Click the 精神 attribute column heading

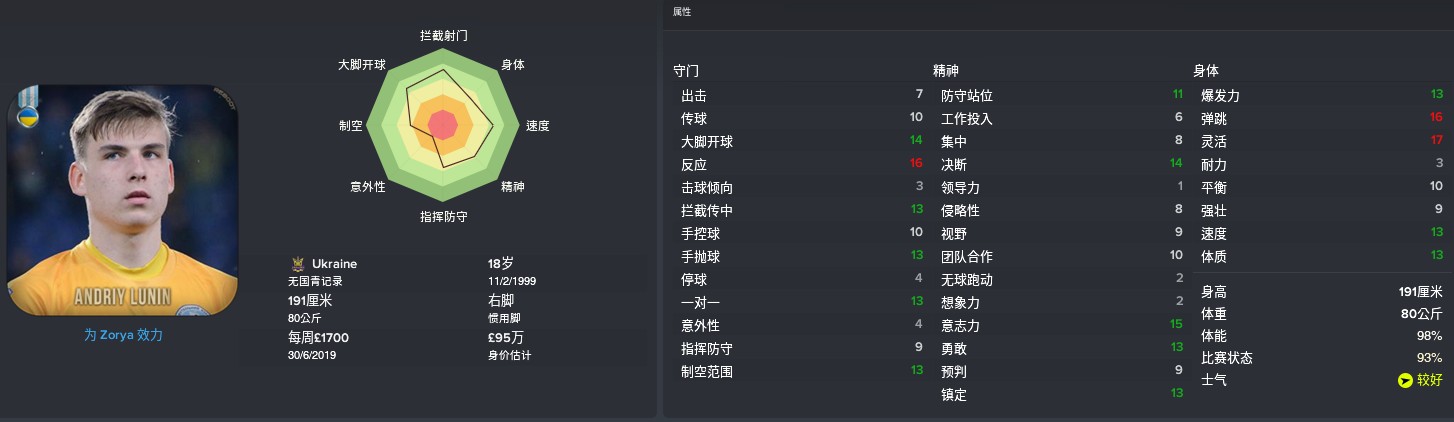tap(946, 71)
